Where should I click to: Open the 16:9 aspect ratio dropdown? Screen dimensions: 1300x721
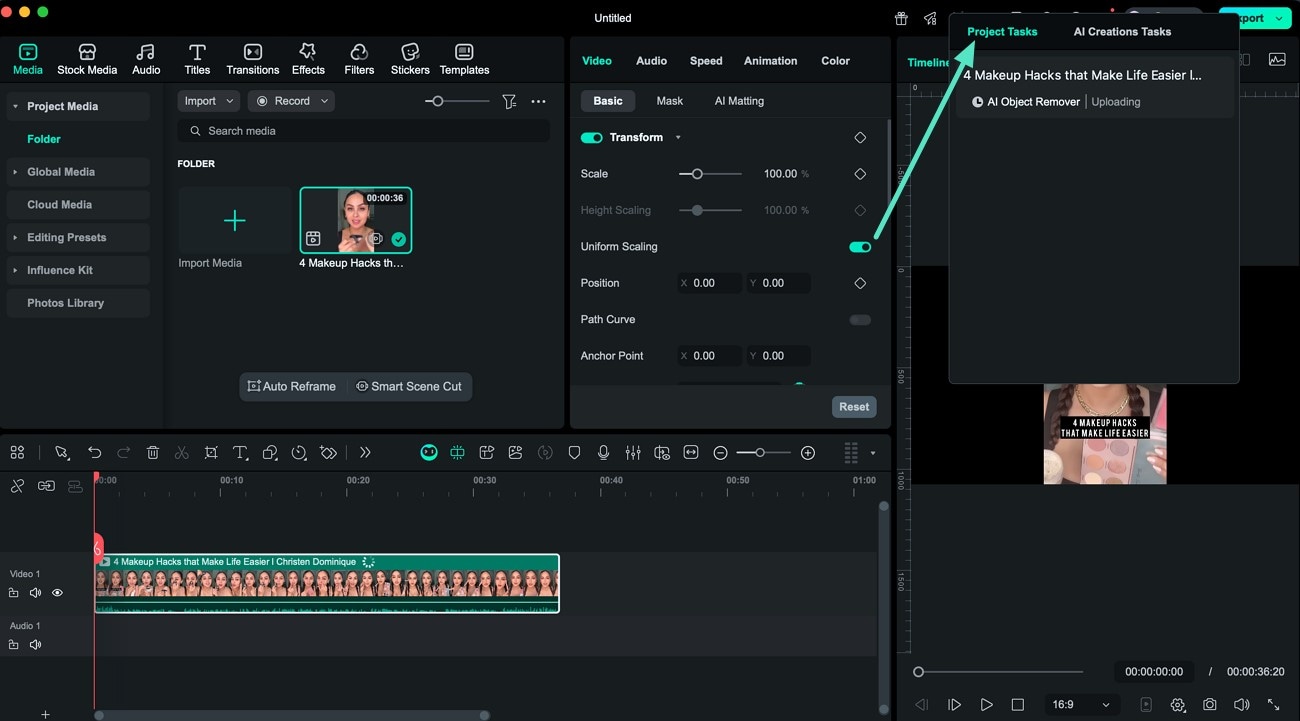tap(1080, 704)
